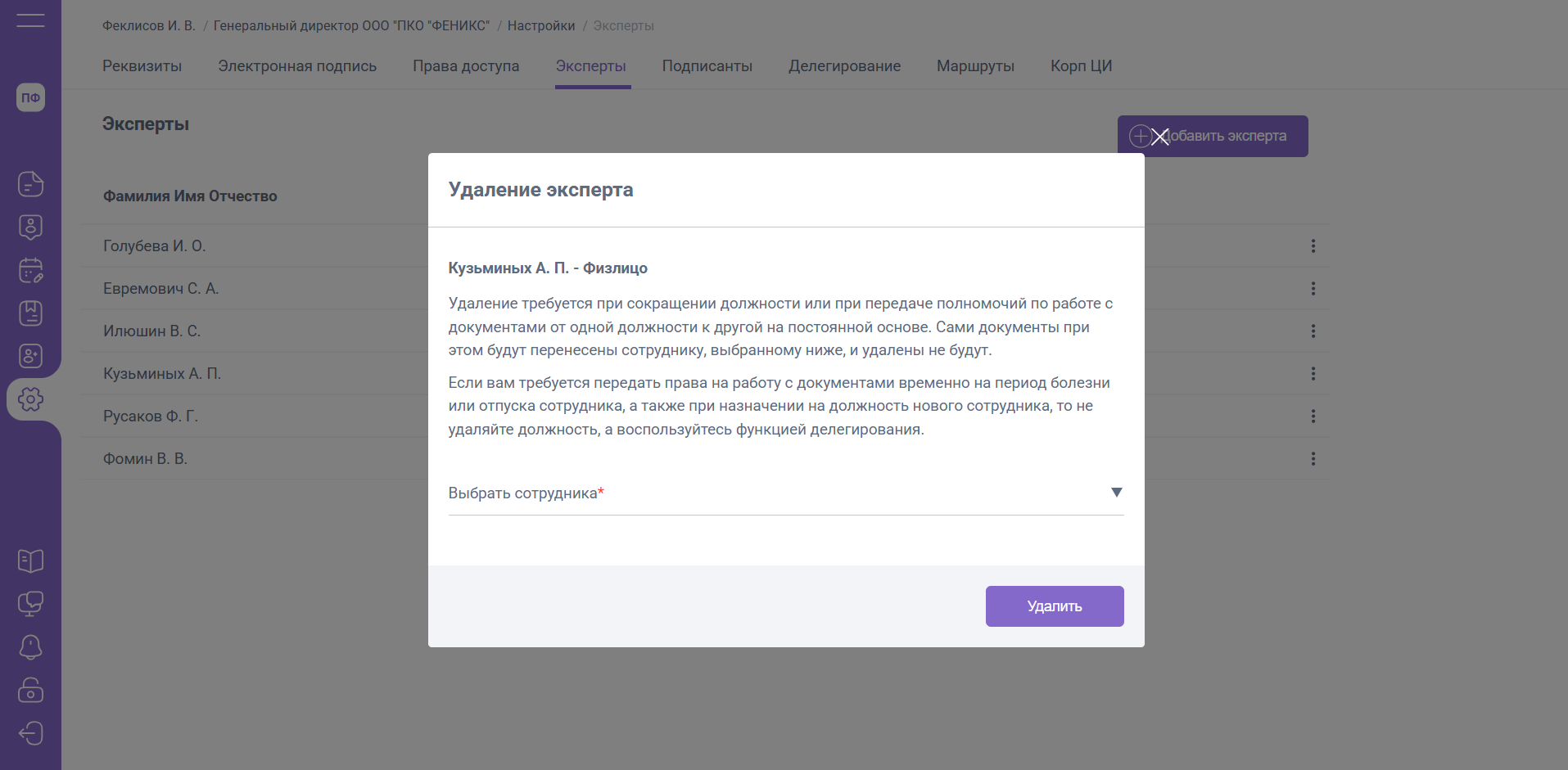Open the Маршруты tab

975,66
